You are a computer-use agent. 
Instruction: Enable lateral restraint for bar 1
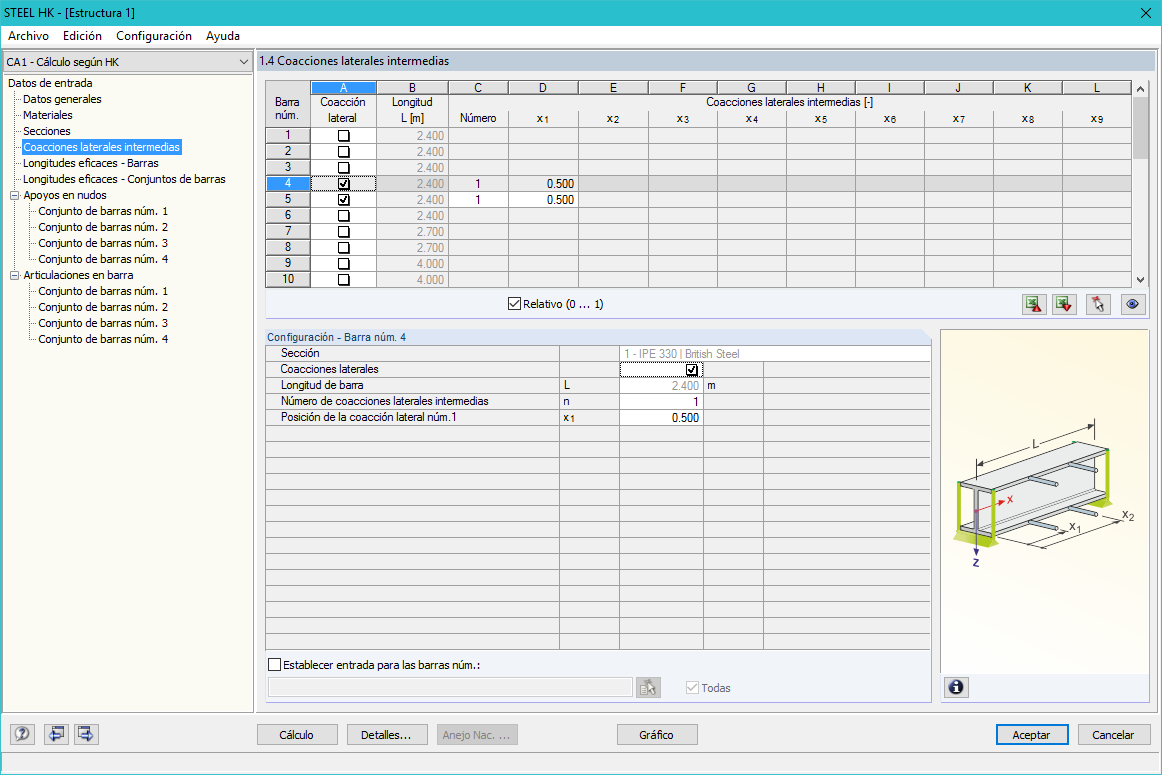[x=344, y=136]
